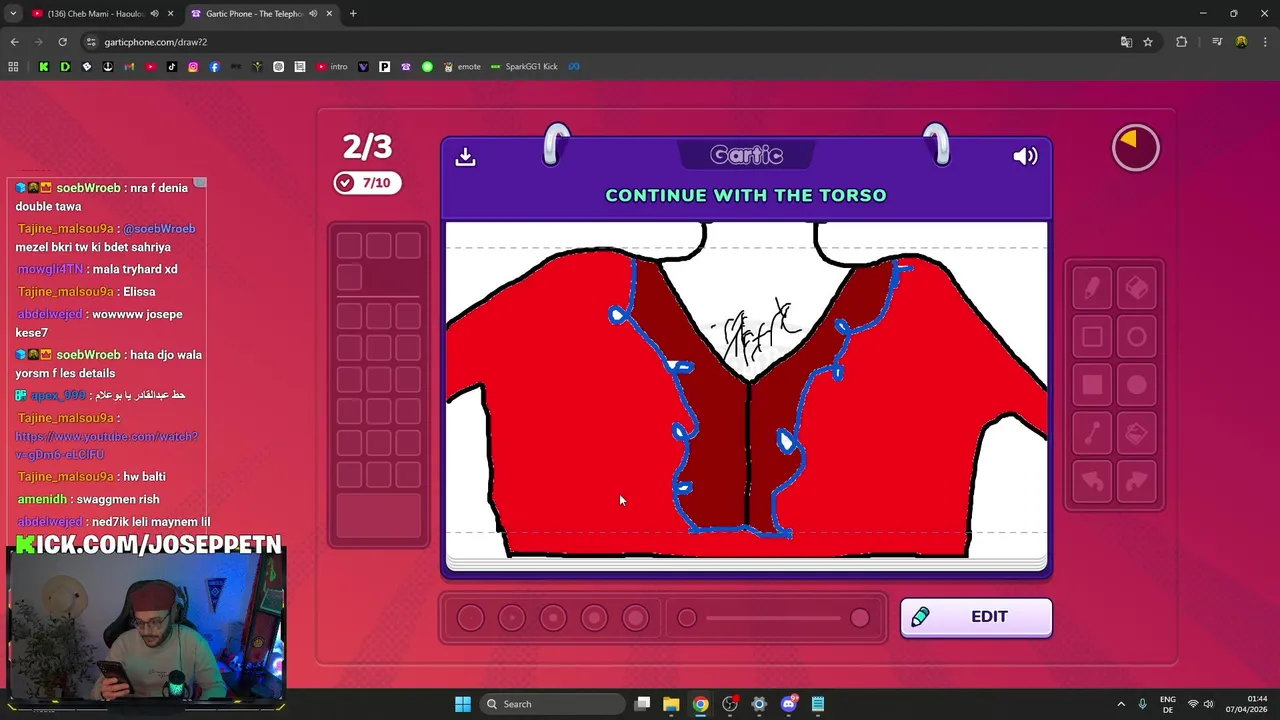Viewport: 1280px width, 720px height.
Task: Open the TikTok bookmark
Action: click(x=172, y=67)
